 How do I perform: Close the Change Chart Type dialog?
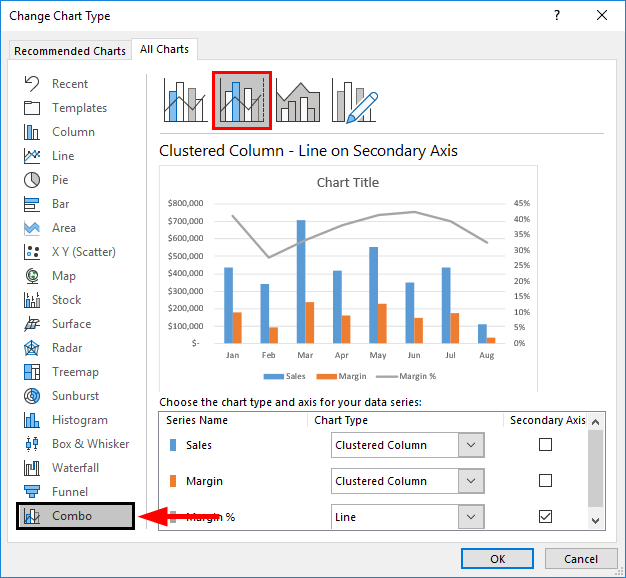point(602,16)
